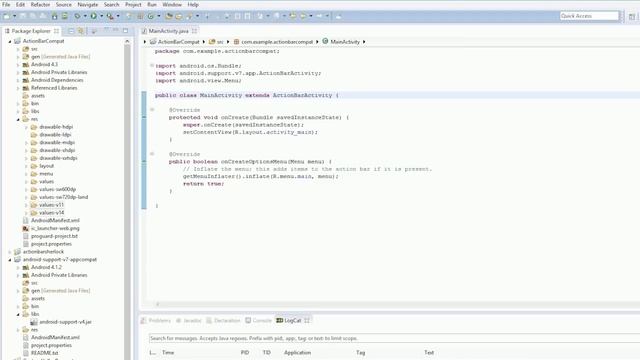Expand the actionbarsherlock project
The width and height of the screenshot is (640, 360).
tap(10, 252)
